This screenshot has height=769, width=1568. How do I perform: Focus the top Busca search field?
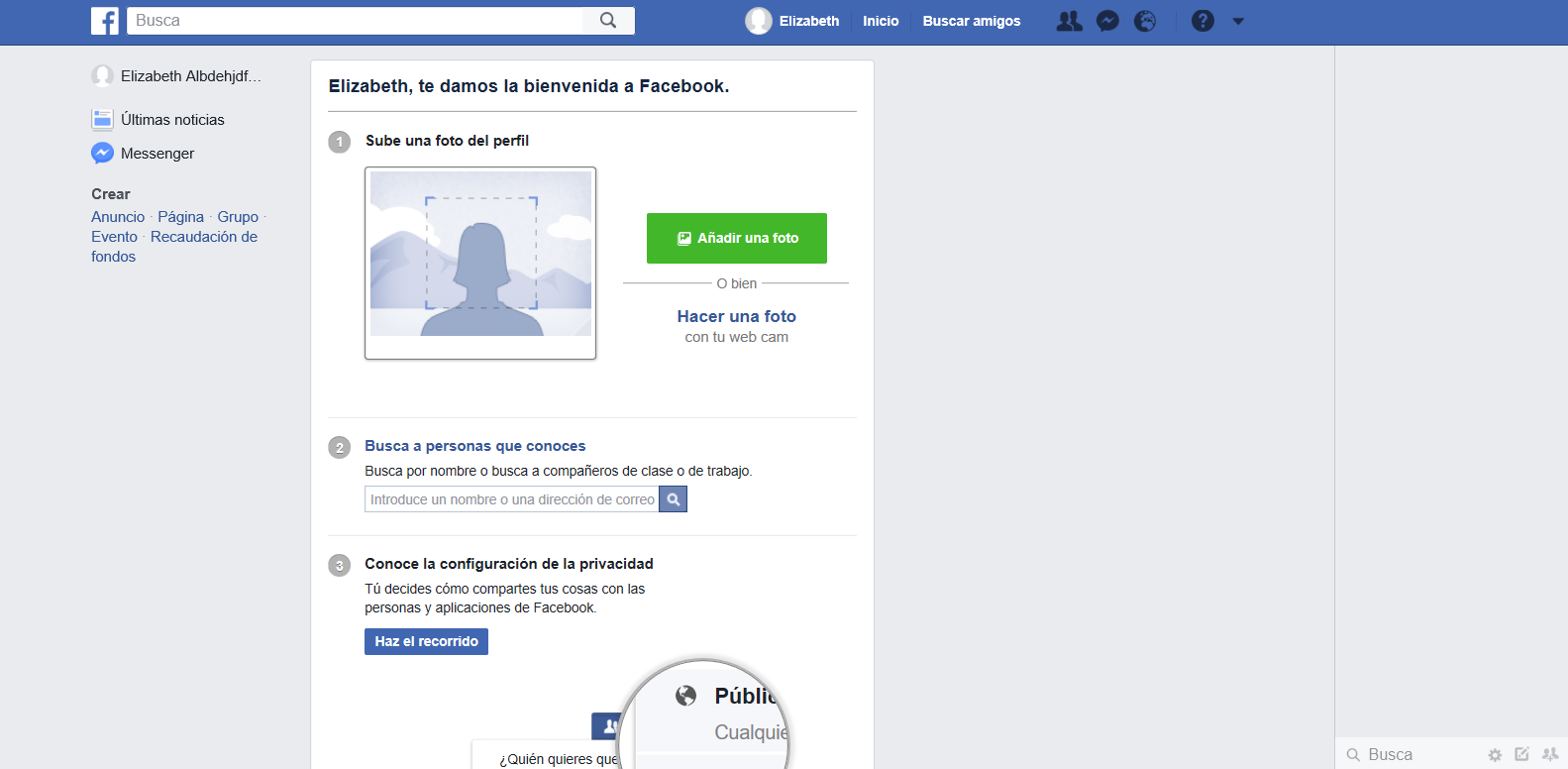(356, 21)
